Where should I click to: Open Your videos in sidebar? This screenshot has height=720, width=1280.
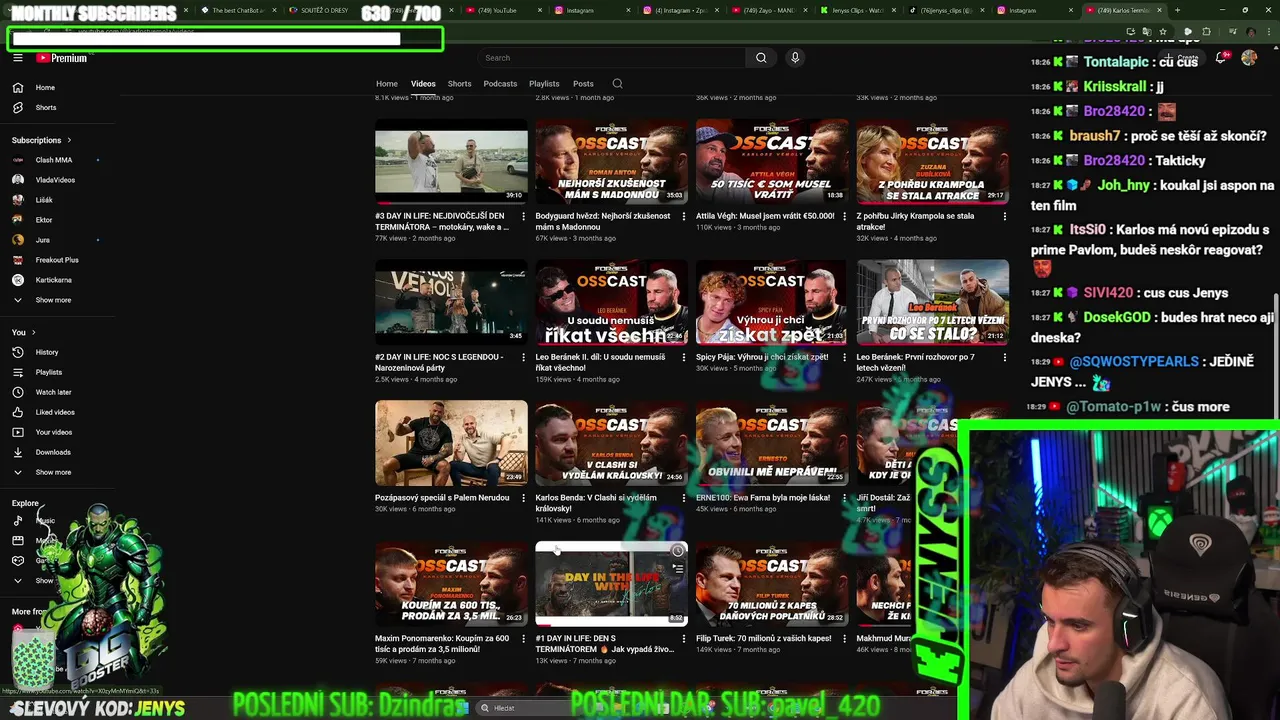coord(56,432)
